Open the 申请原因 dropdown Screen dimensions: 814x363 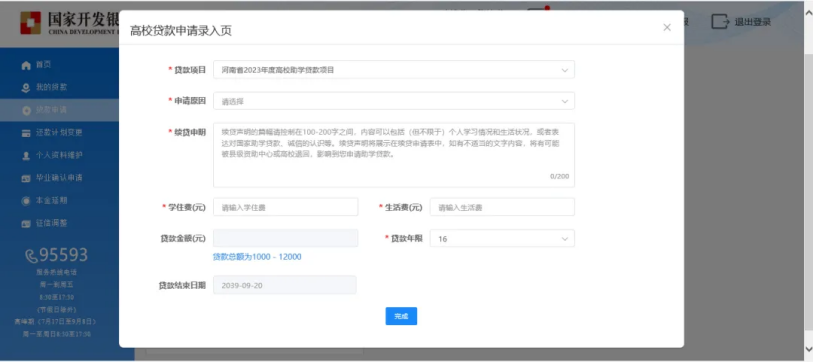pyautogui.click(x=394, y=101)
